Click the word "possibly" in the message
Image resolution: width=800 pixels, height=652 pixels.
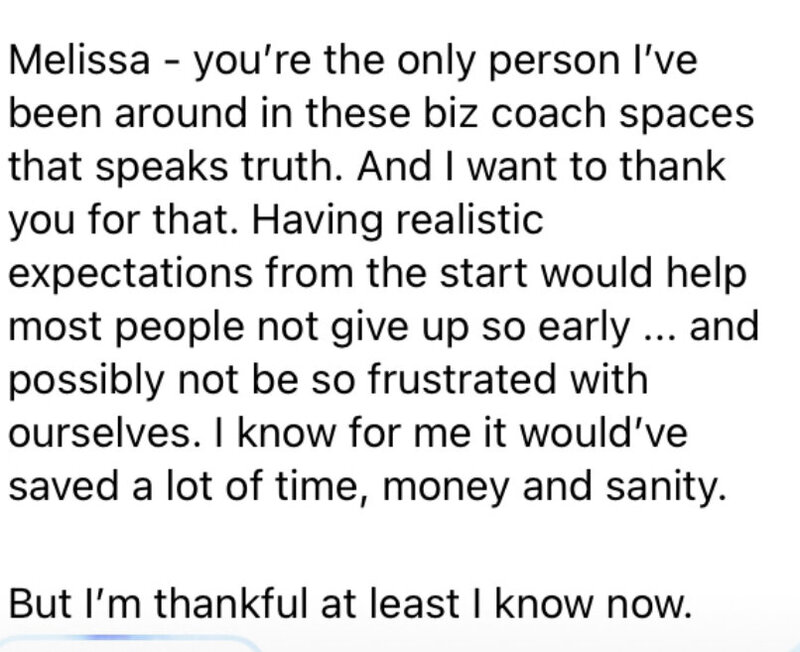click(86, 381)
